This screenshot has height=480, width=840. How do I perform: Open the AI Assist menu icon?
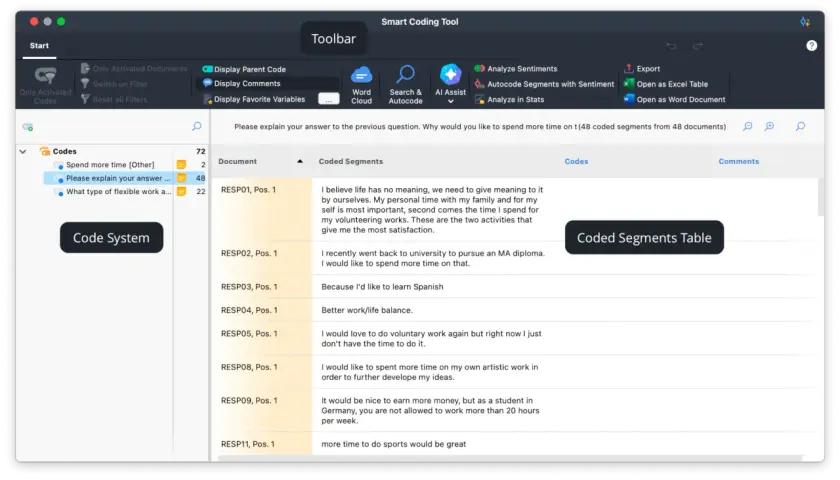tap(451, 74)
